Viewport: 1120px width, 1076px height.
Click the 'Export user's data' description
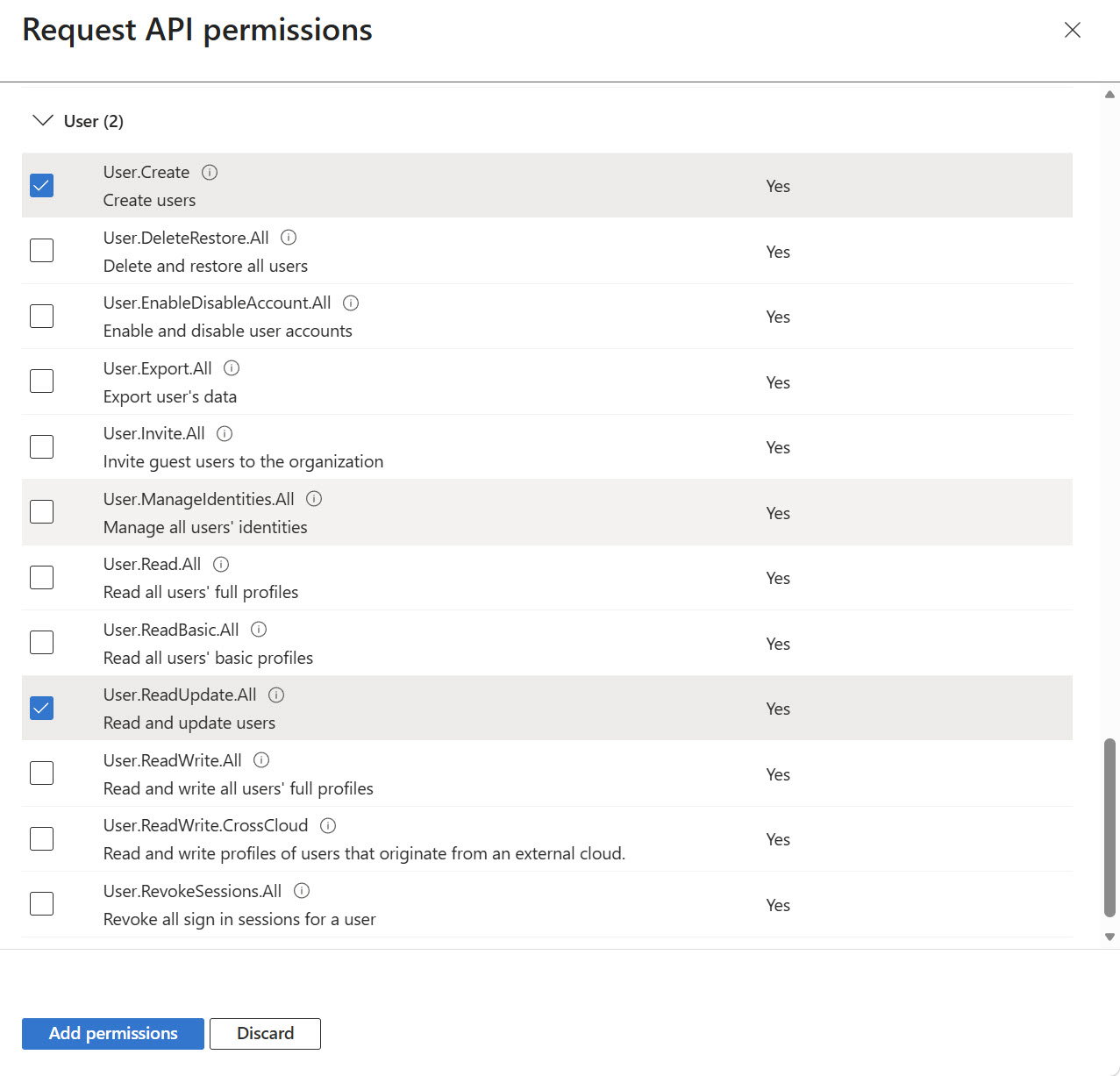click(170, 397)
